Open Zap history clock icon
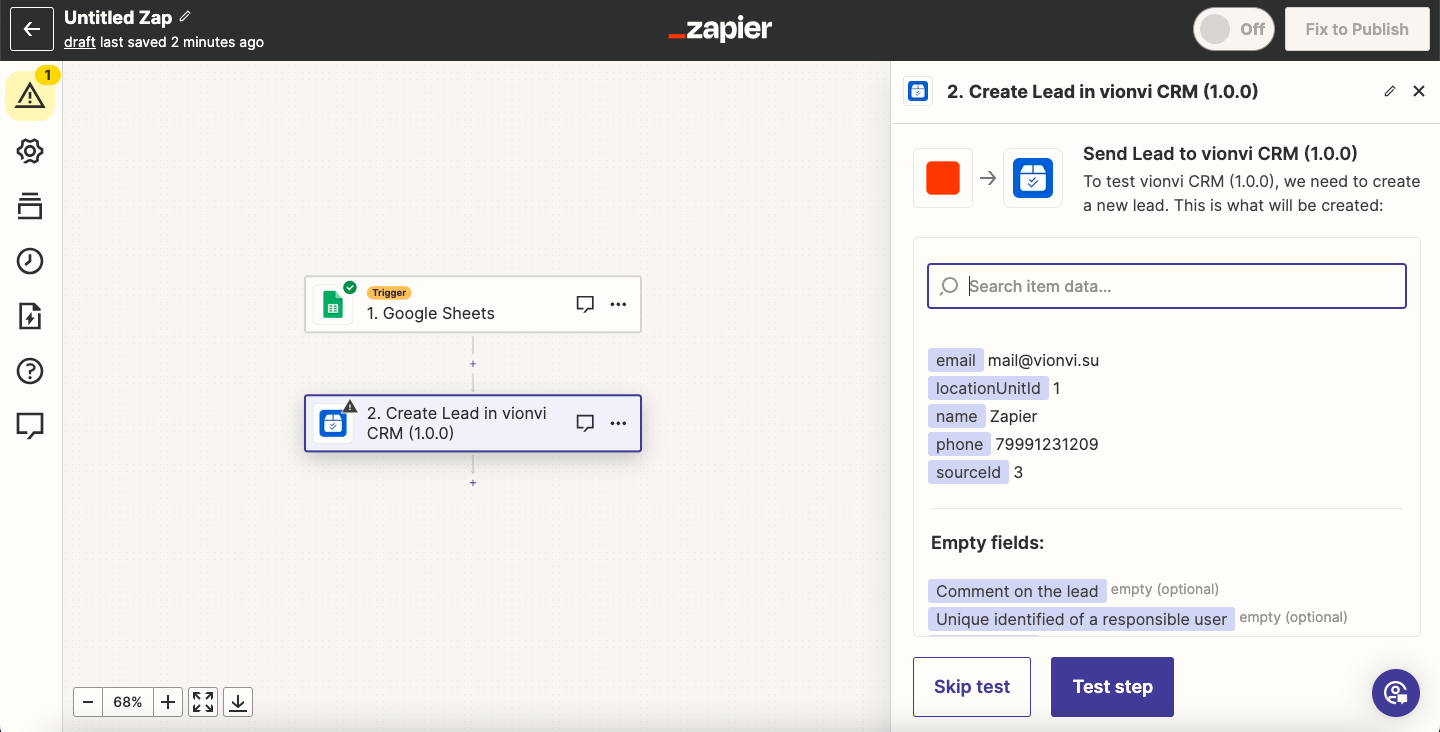This screenshot has height=732, width=1440. click(x=30, y=261)
